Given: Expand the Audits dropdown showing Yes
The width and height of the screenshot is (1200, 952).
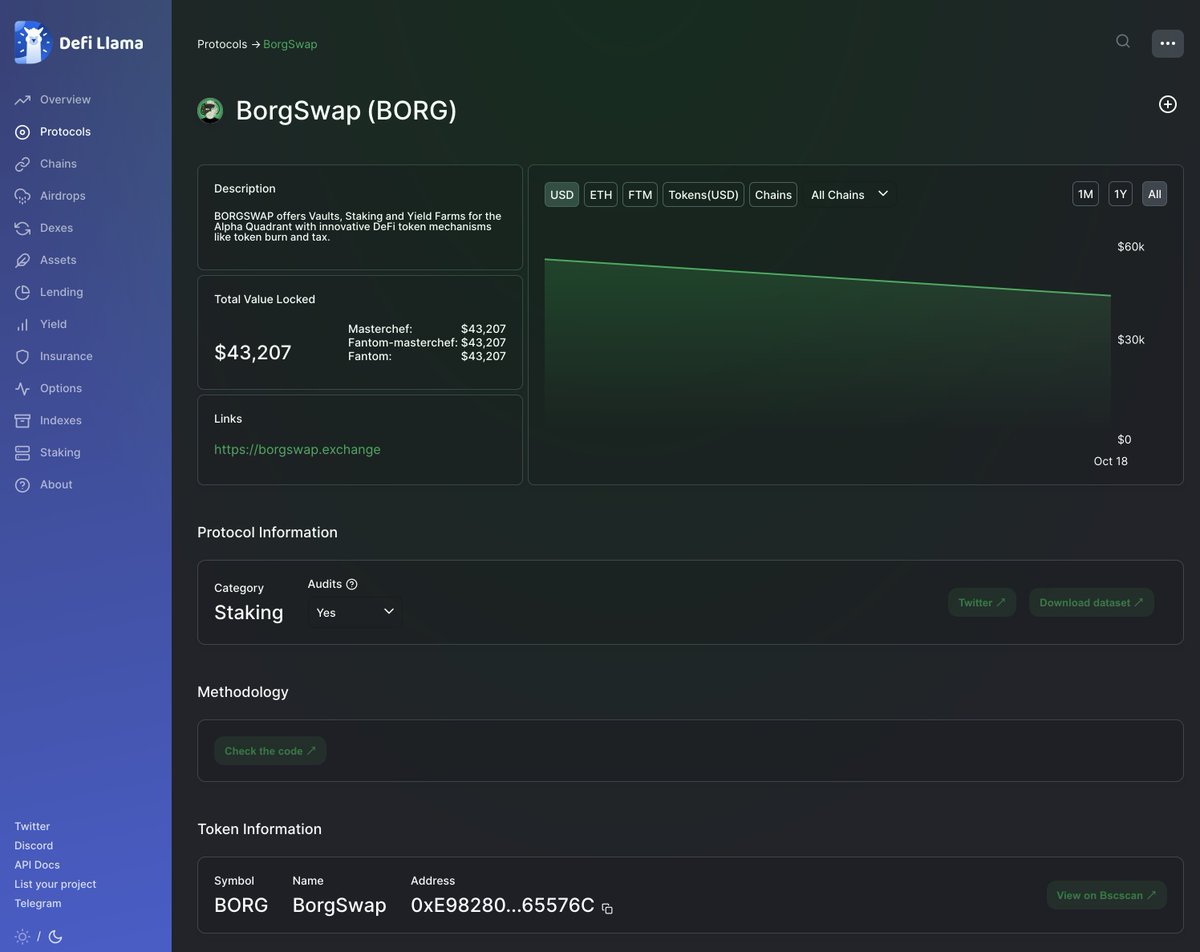Looking at the screenshot, I should click(354, 611).
